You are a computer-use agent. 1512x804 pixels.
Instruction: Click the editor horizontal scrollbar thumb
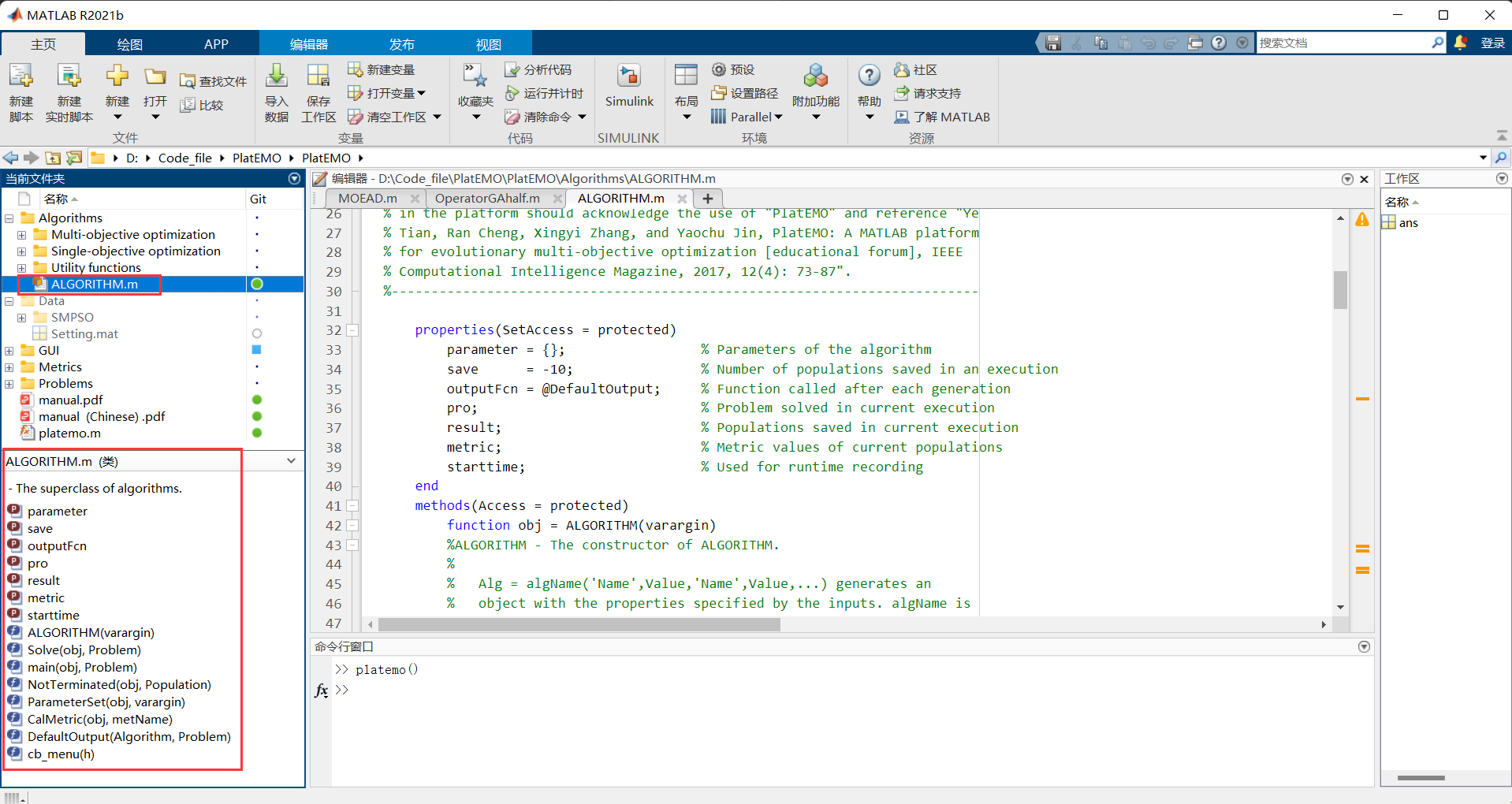[x=579, y=624]
